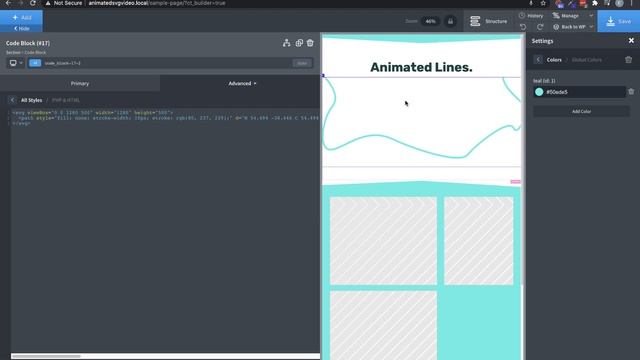Image resolution: width=640 pixels, height=360 pixels.
Task: Click the Add element button
Action: [21, 18]
